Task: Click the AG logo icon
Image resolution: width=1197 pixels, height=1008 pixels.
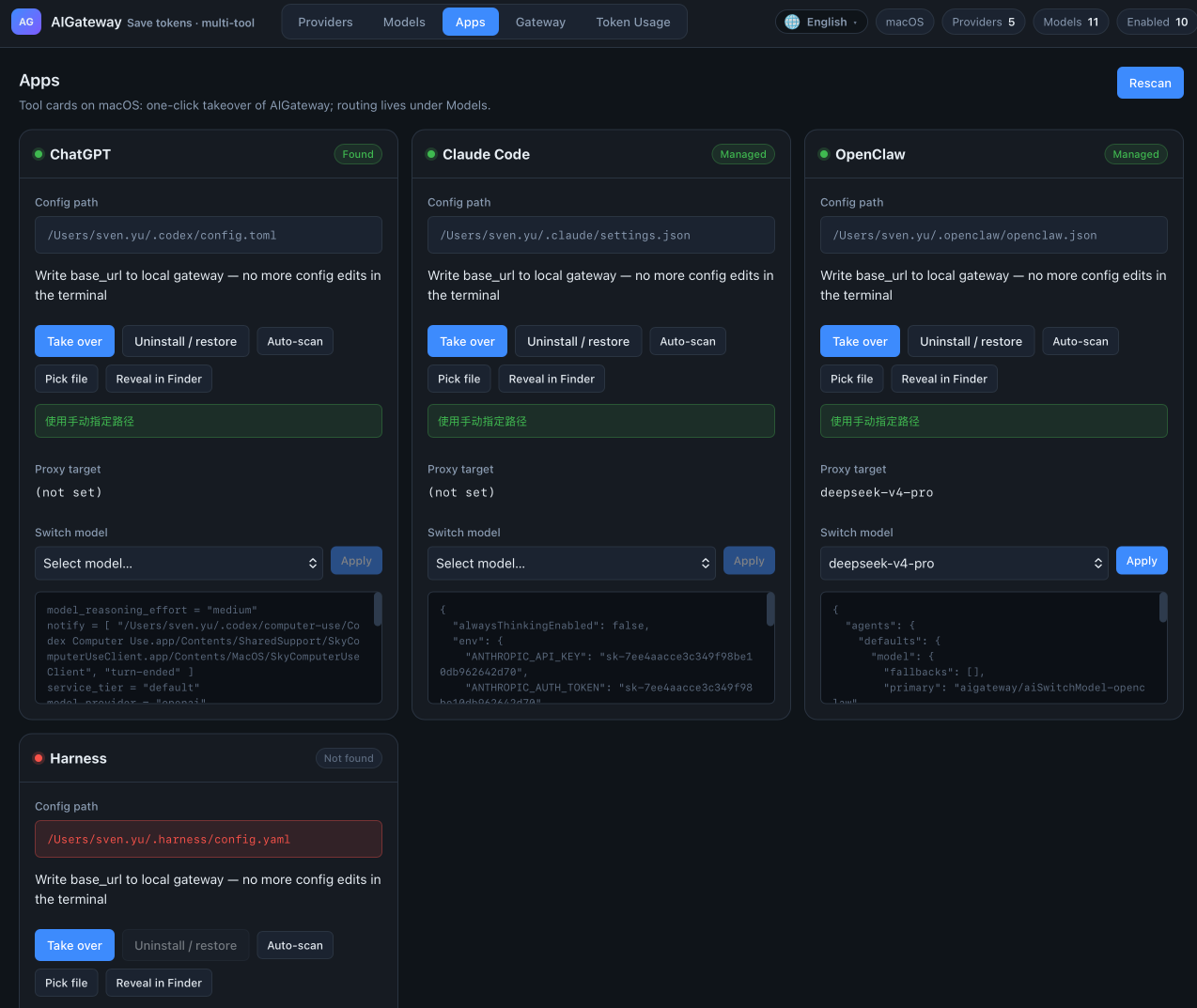Action: 26,22
